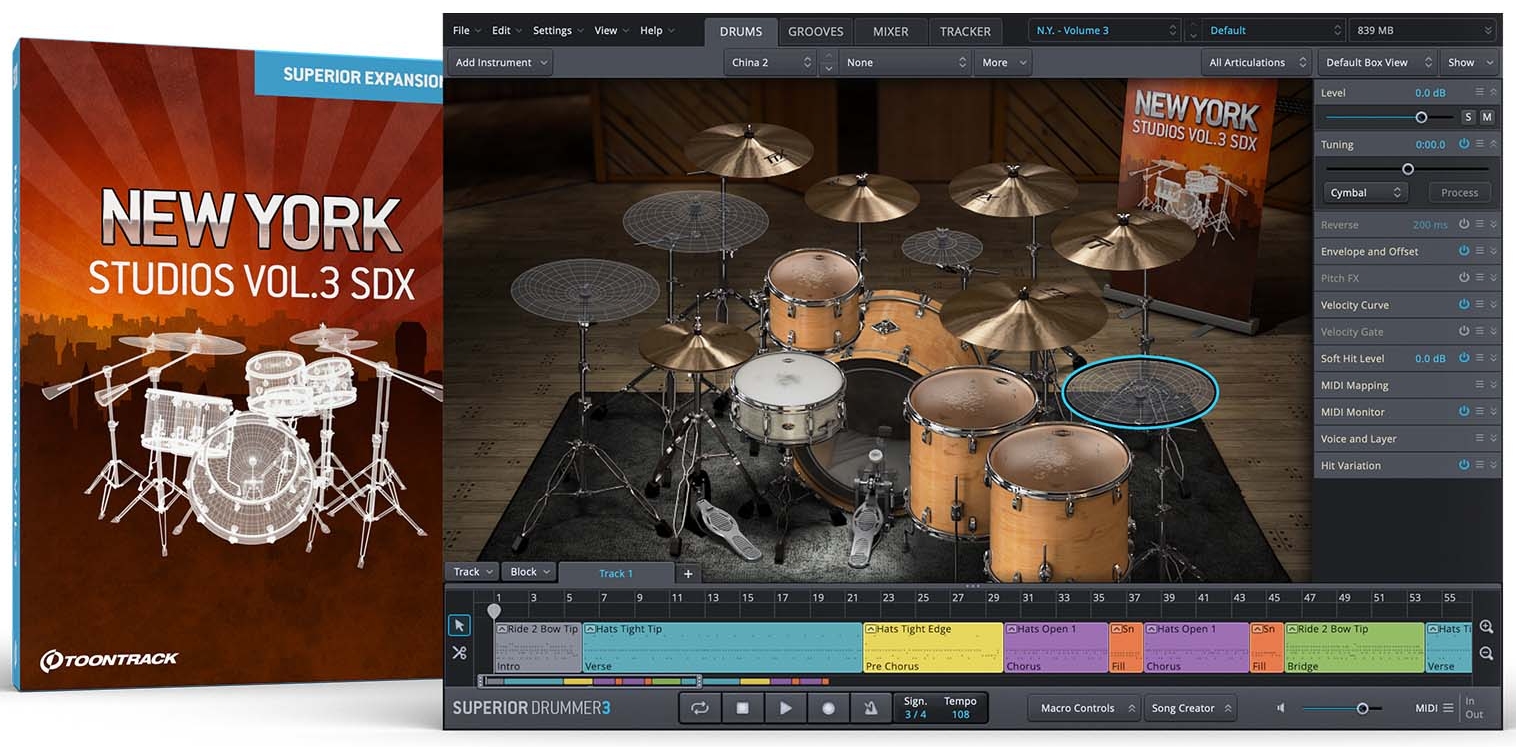Zoom in on the song track timeline
The width and height of the screenshot is (1516, 747).
tap(1486, 627)
